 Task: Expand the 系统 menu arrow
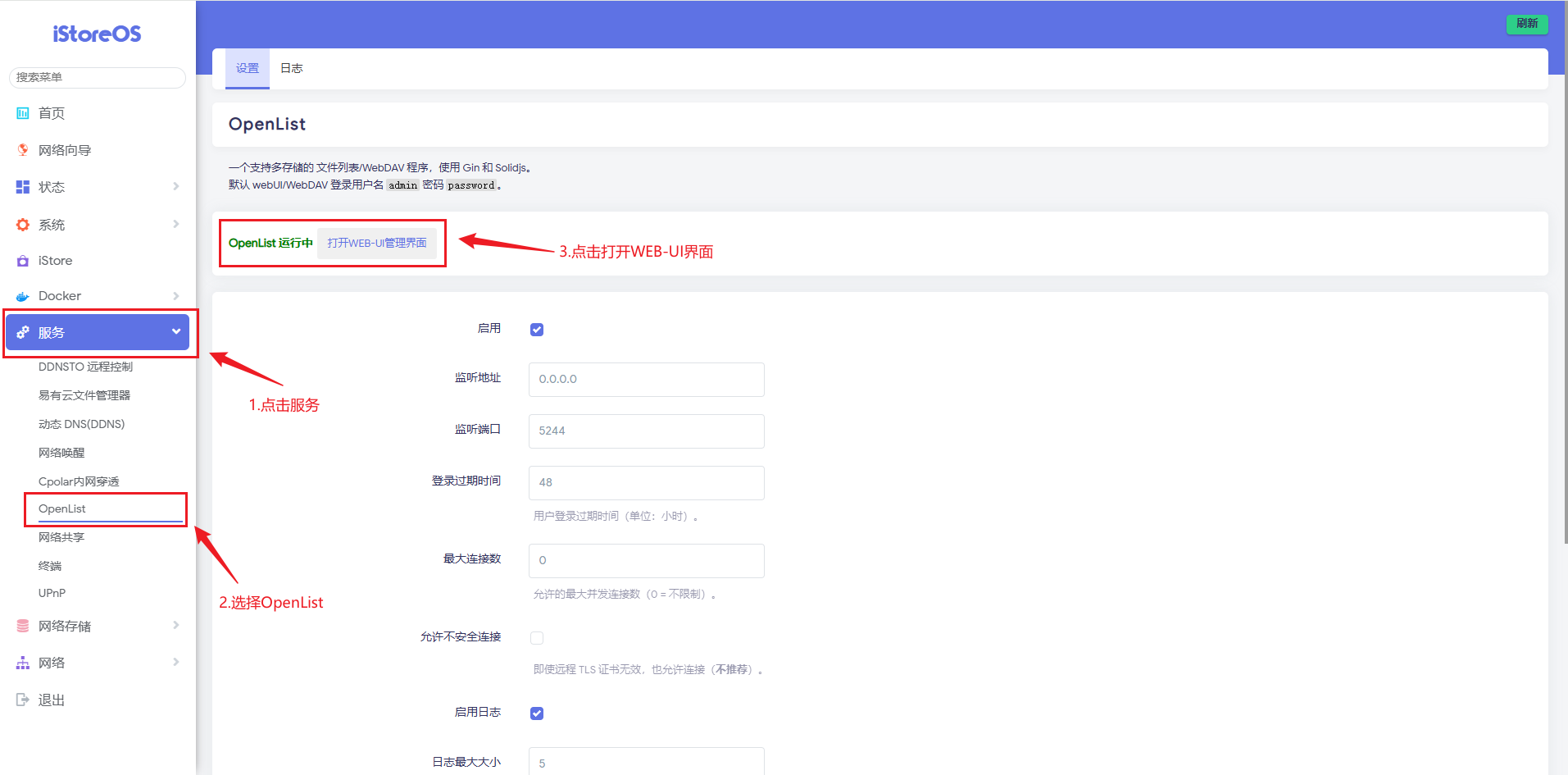pos(176,224)
